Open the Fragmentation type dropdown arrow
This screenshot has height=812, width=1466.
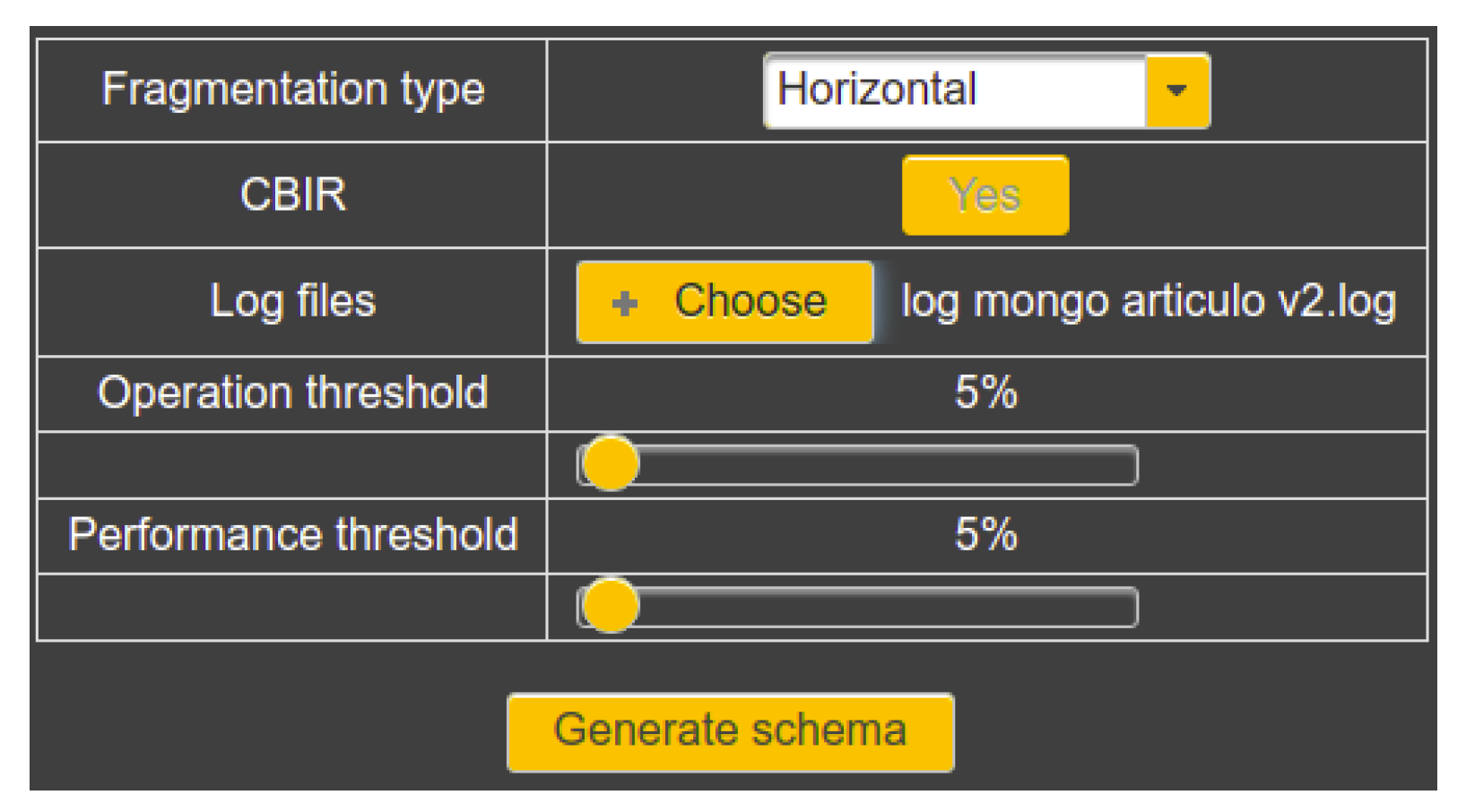click(x=1177, y=91)
